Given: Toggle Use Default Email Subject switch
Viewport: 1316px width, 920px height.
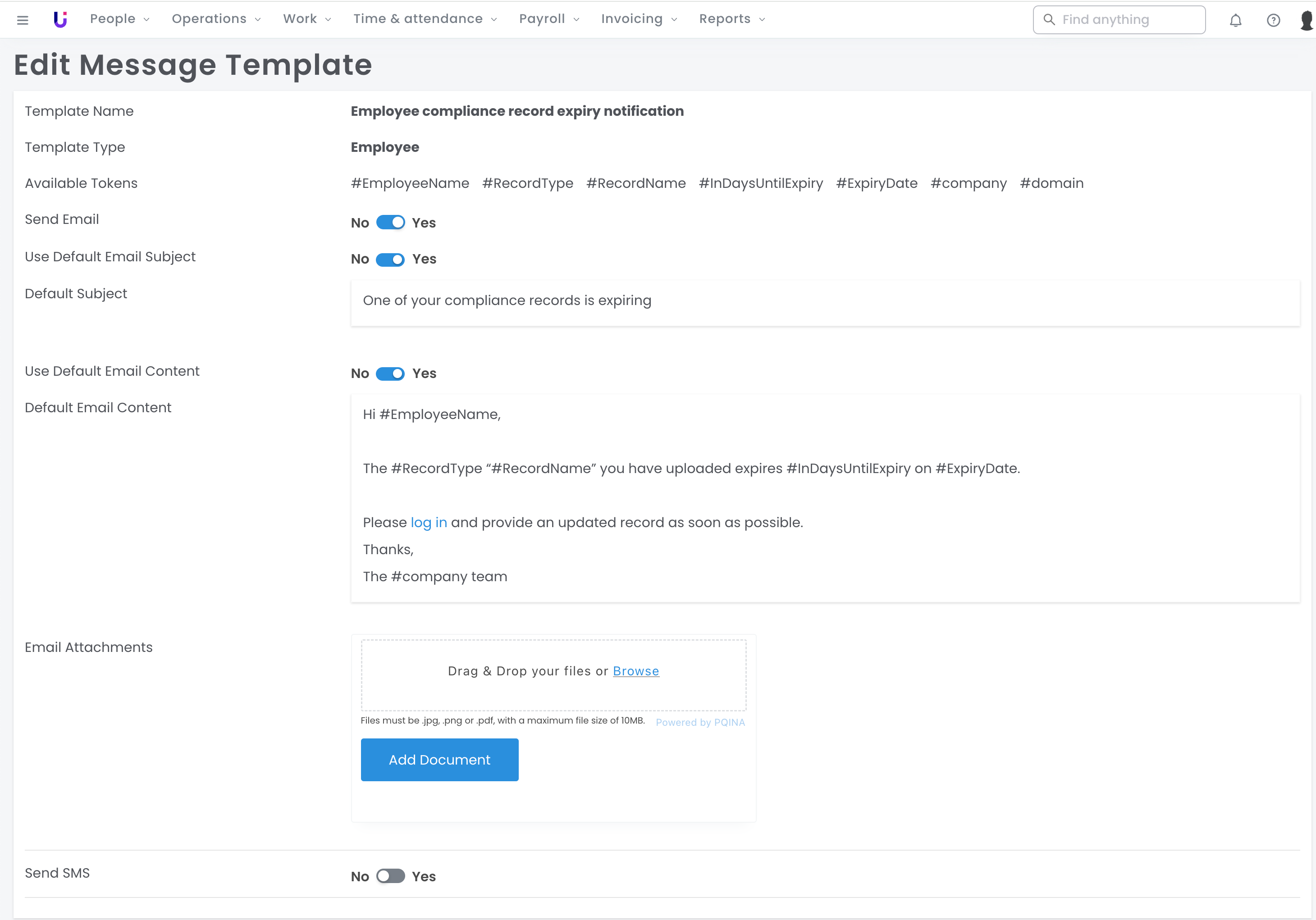Looking at the screenshot, I should point(390,260).
